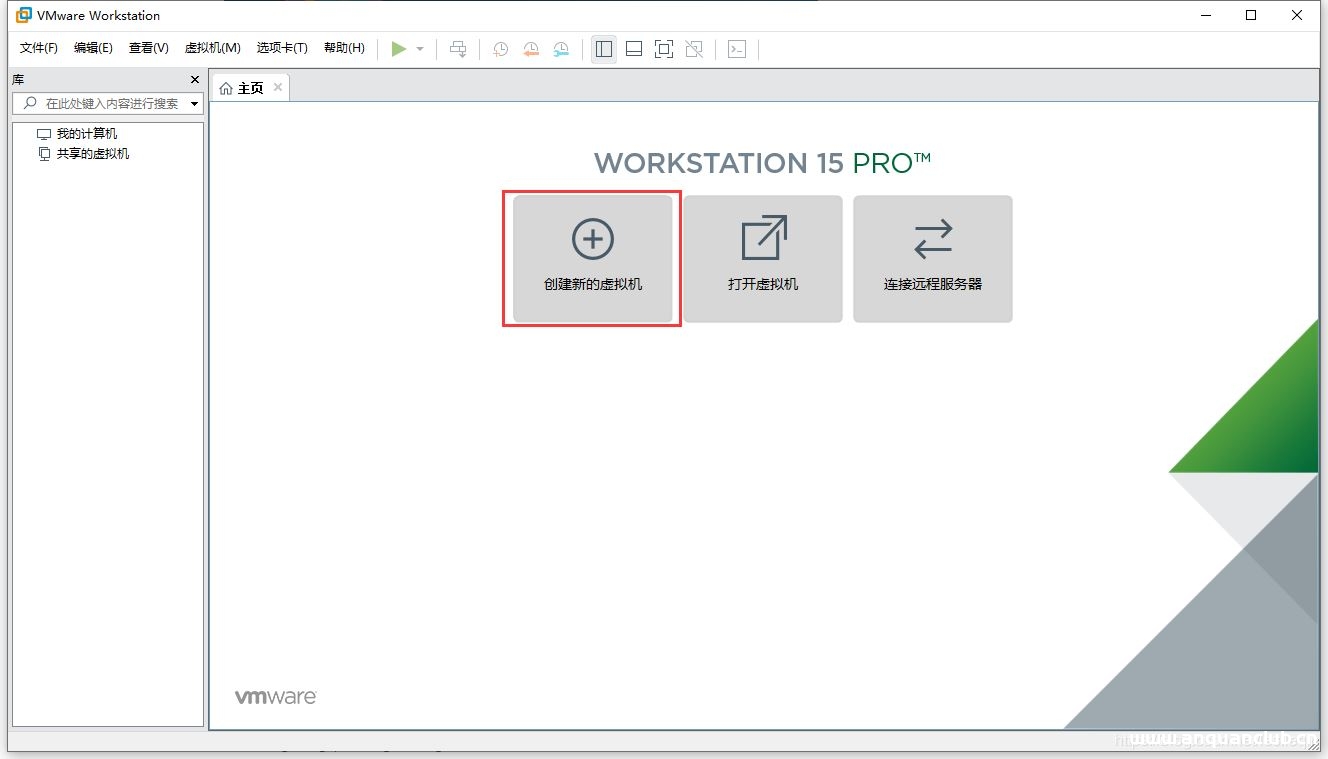The image size is (1328, 759).
Task: Click 打开虚拟机 to open a VM
Action: [763, 258]
